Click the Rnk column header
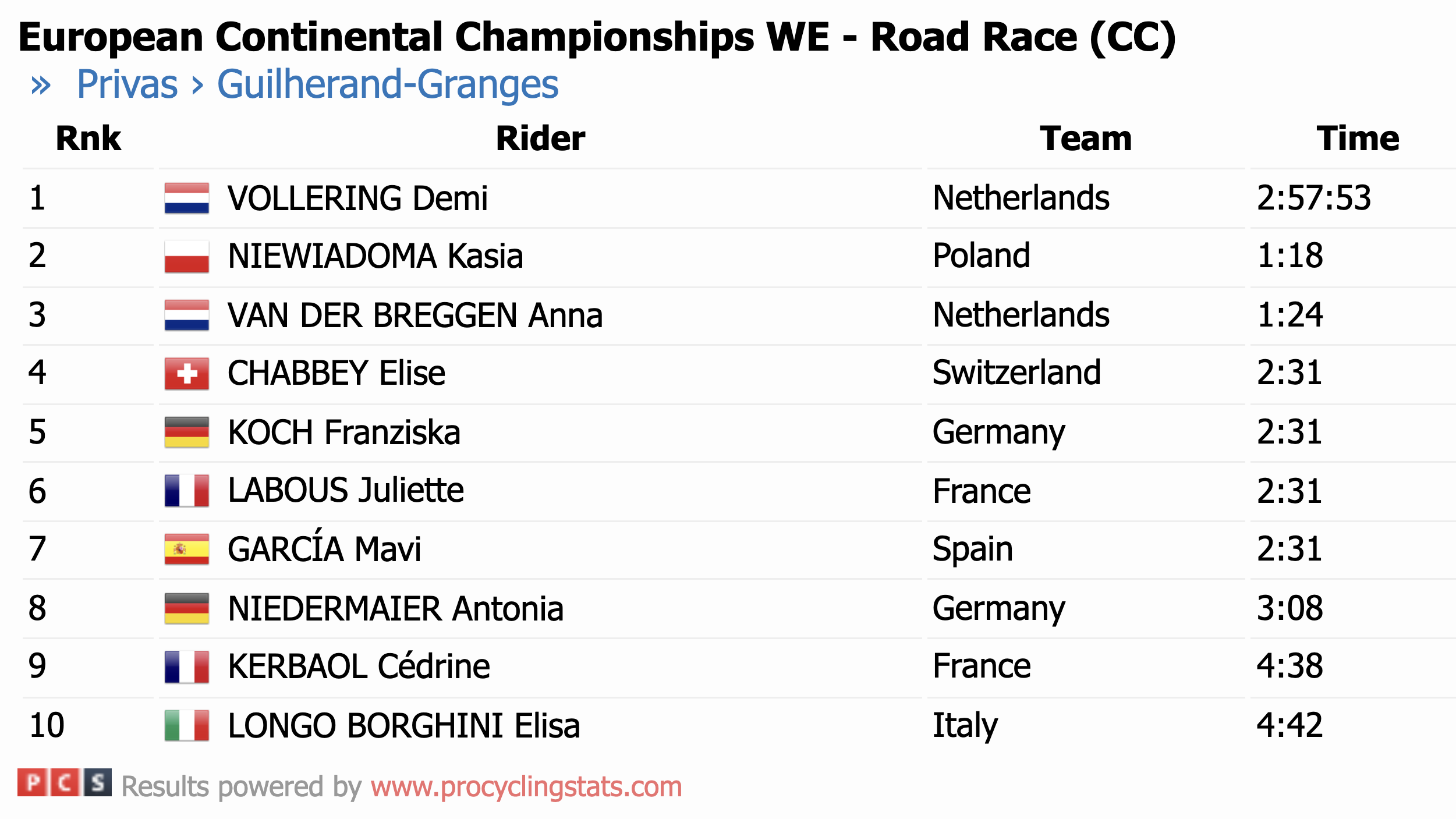 point(88,139)
